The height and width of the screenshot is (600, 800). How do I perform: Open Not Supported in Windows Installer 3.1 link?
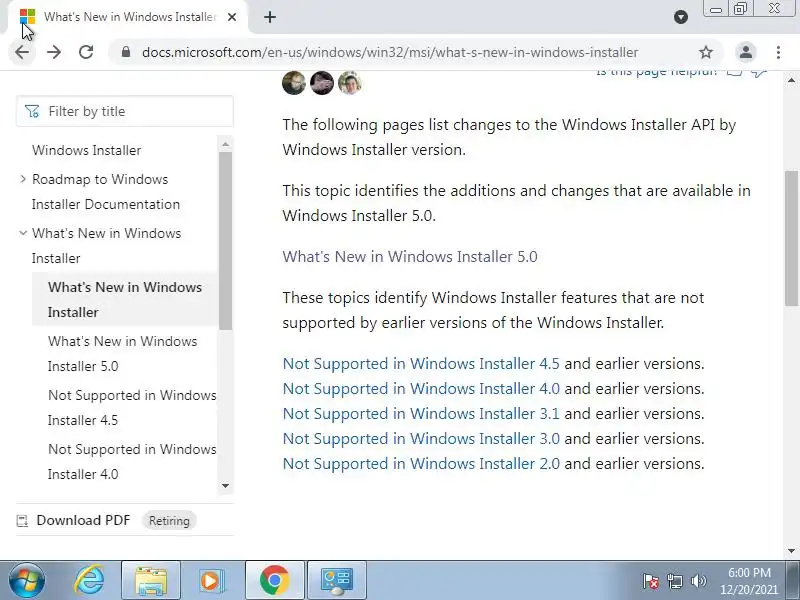tap(421, 414)
